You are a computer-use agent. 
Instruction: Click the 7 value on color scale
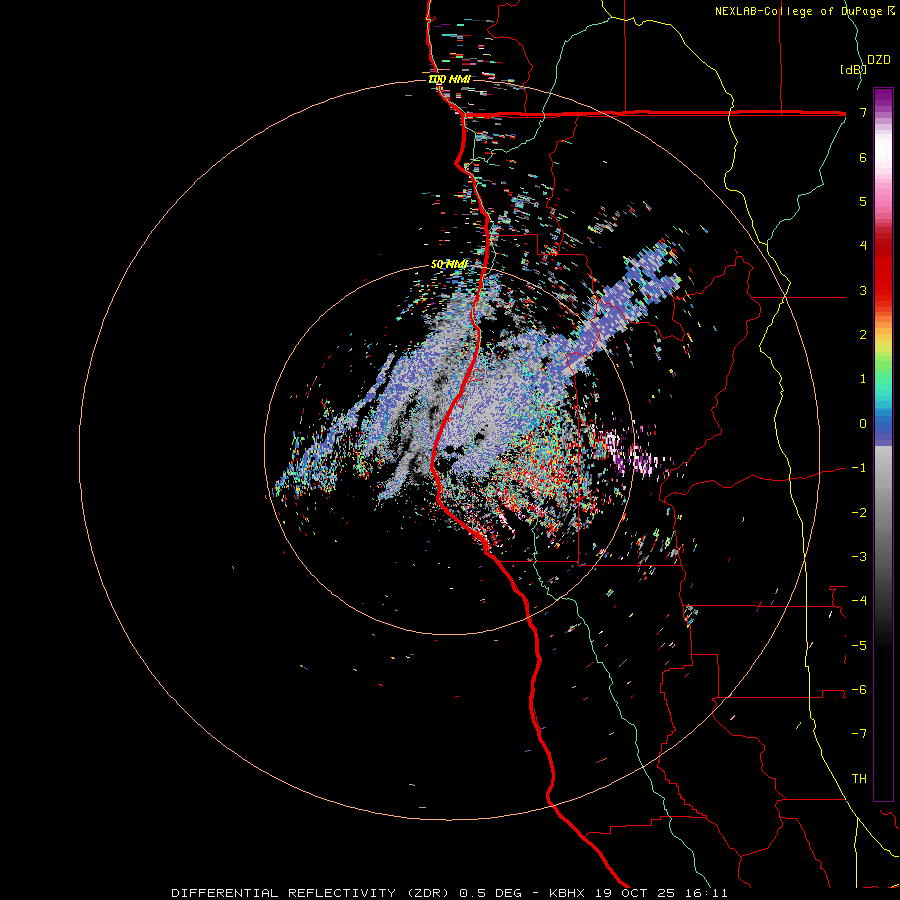point(863,112)
